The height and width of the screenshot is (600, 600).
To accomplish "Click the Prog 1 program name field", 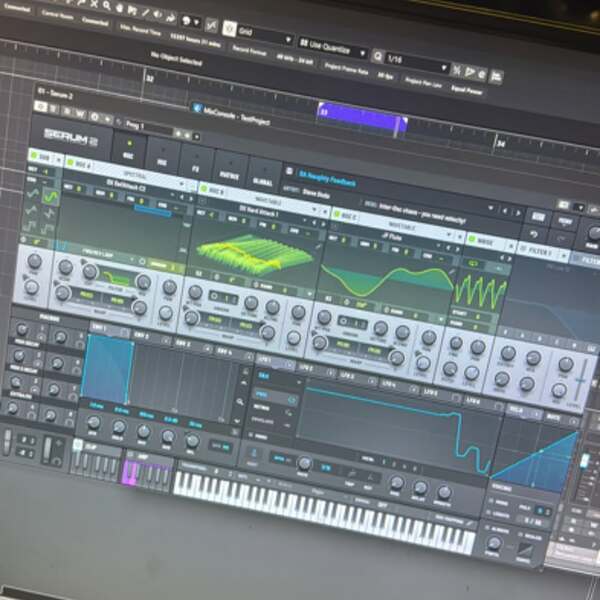I will click(x=149, y=127).
